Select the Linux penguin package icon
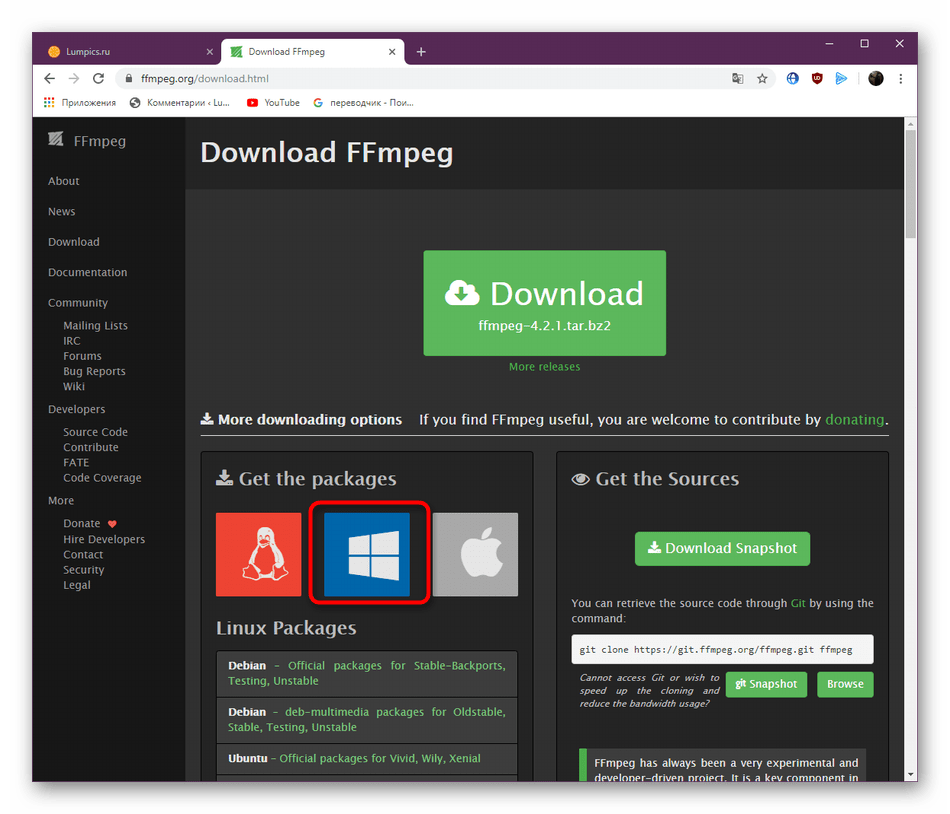This screenshot has height=814, width=950. coord(258,554)
